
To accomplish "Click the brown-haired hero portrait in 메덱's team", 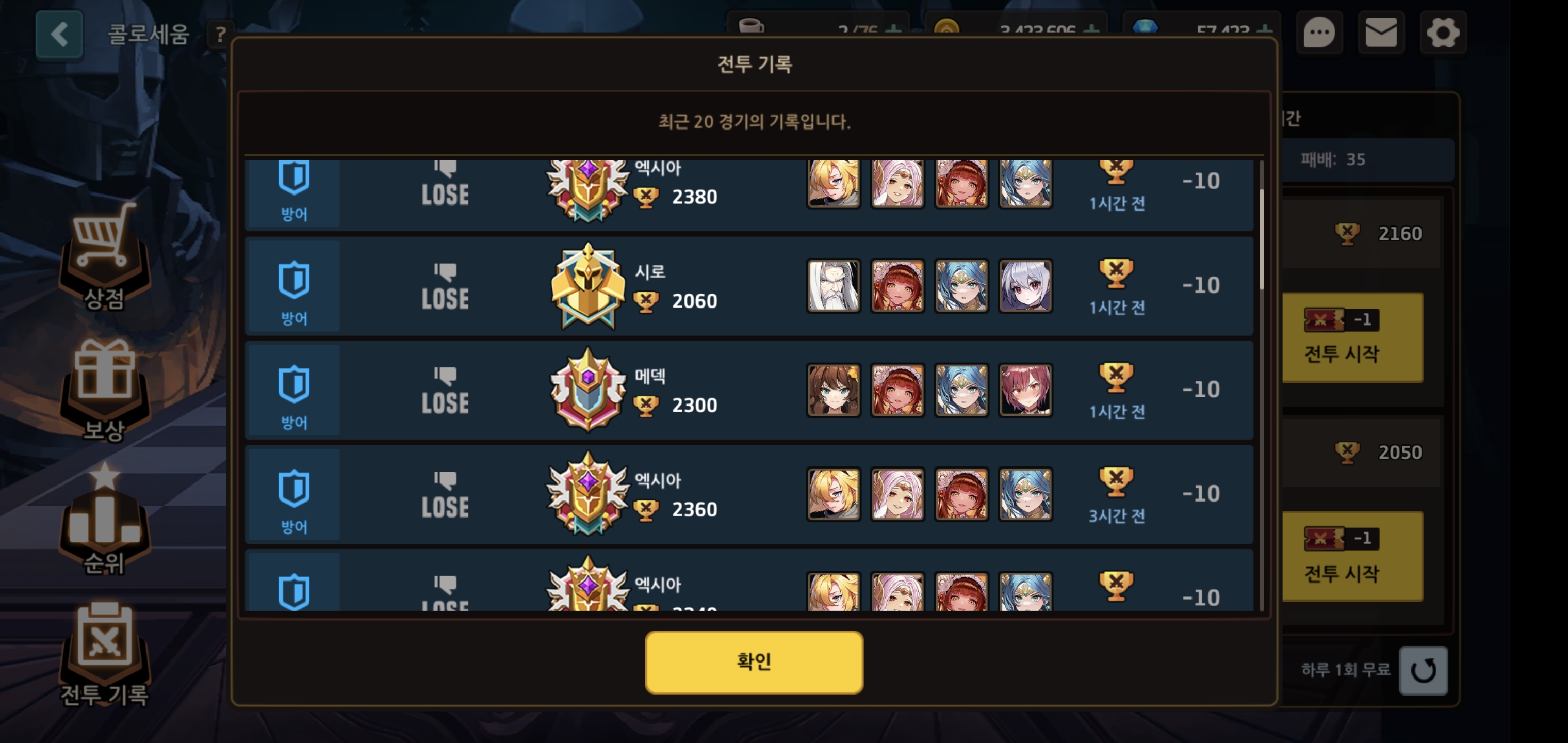I will (x=834, y=391).
